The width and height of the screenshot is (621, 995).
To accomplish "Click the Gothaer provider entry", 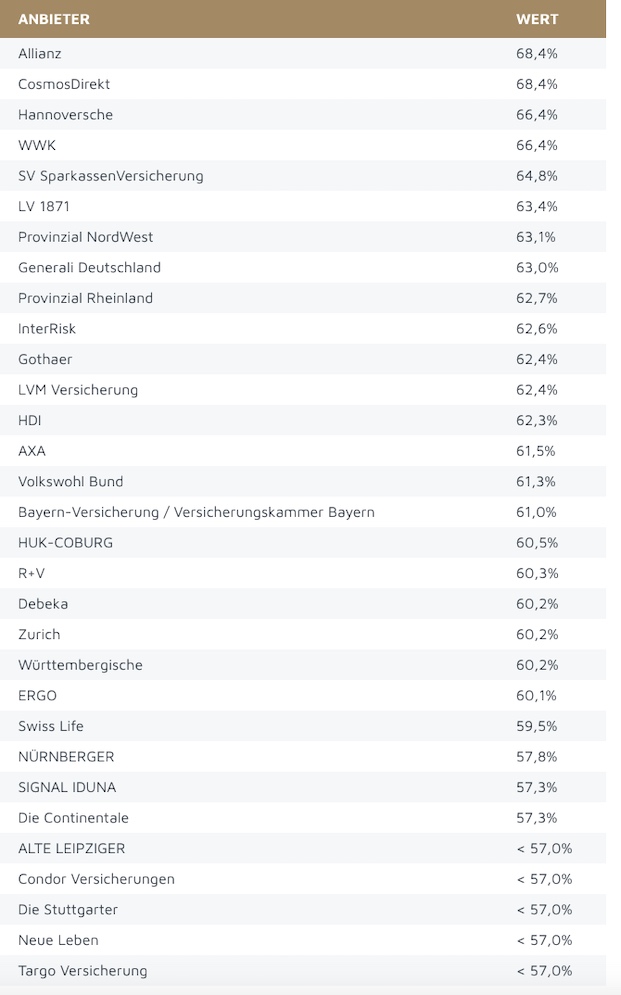I will point(45,359).
